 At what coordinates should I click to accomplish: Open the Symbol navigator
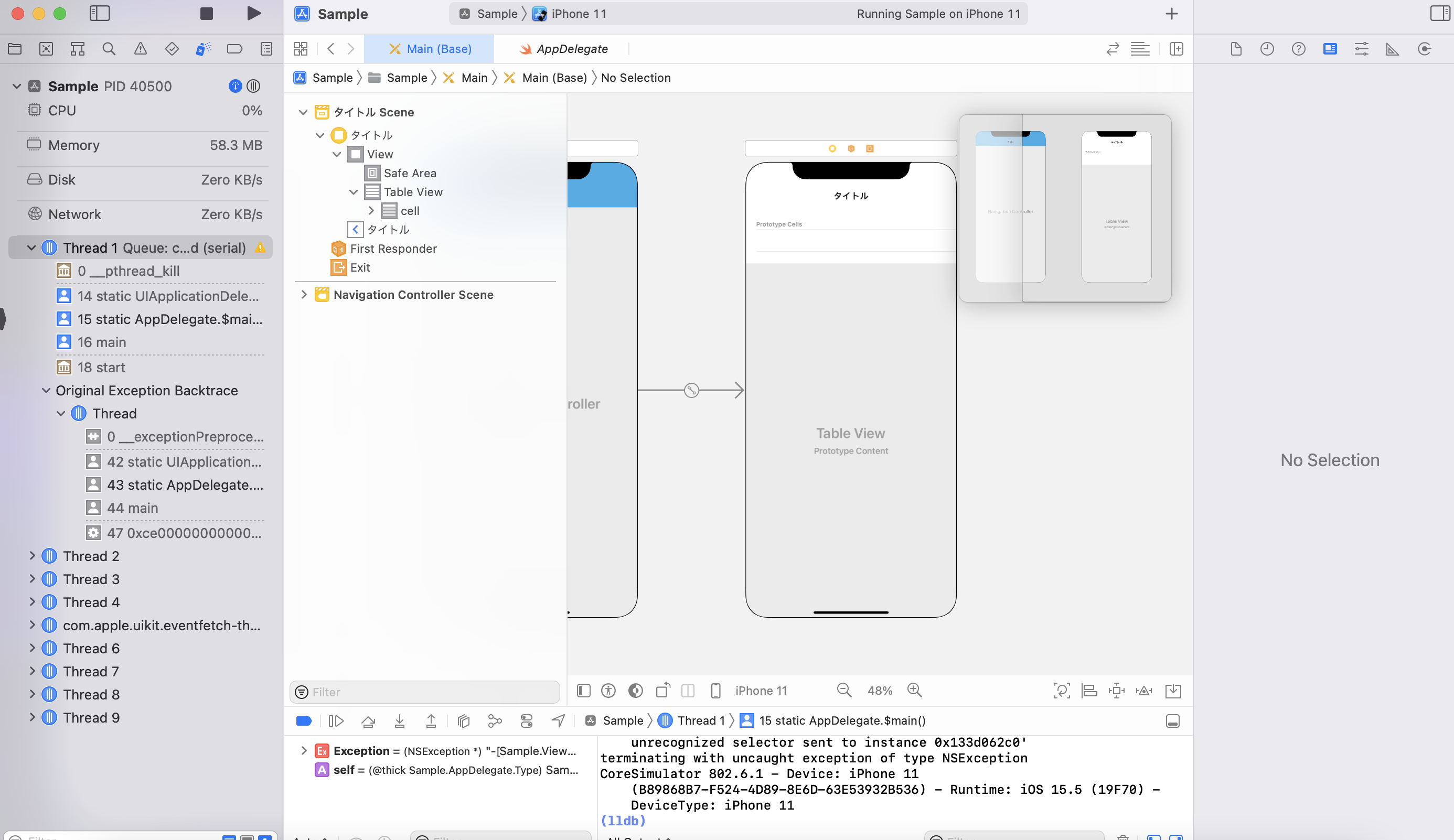click(77, 49)
